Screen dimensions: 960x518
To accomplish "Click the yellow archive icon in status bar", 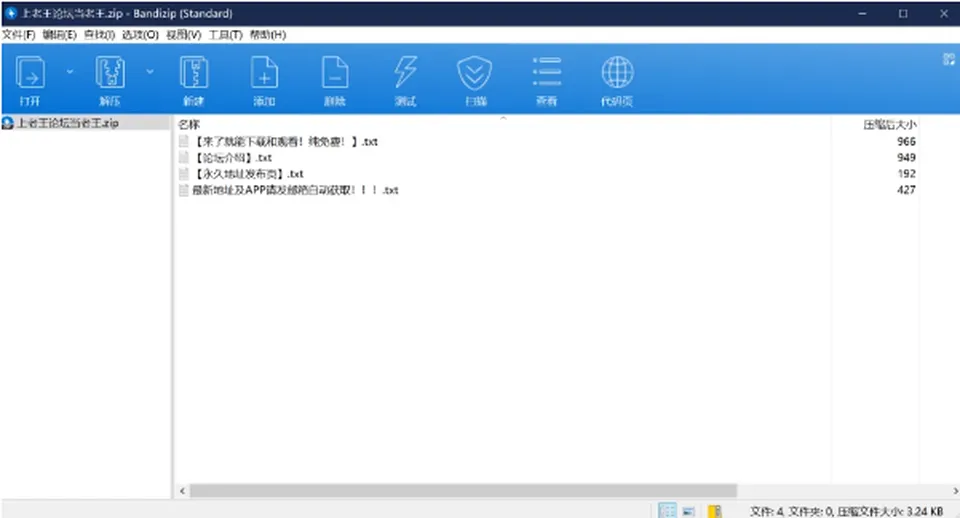I will (714, 511).
